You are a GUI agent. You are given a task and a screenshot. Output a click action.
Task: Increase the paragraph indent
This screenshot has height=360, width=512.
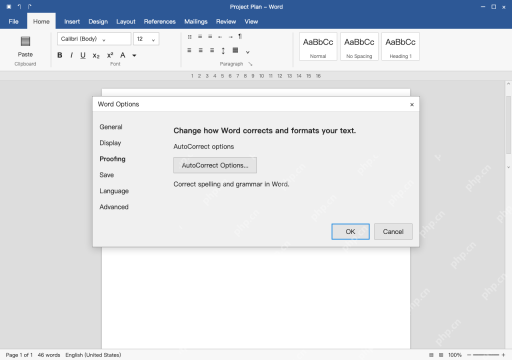230,37
